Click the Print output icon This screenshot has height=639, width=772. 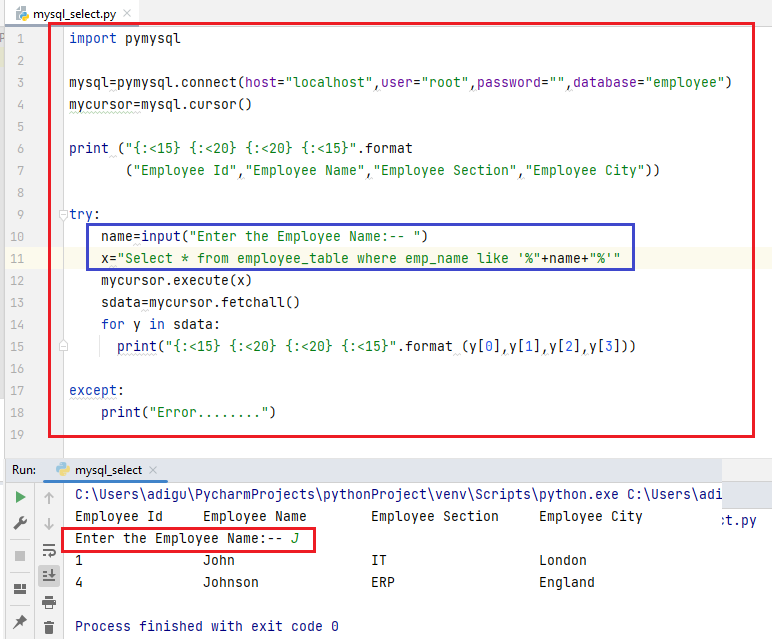49,602
